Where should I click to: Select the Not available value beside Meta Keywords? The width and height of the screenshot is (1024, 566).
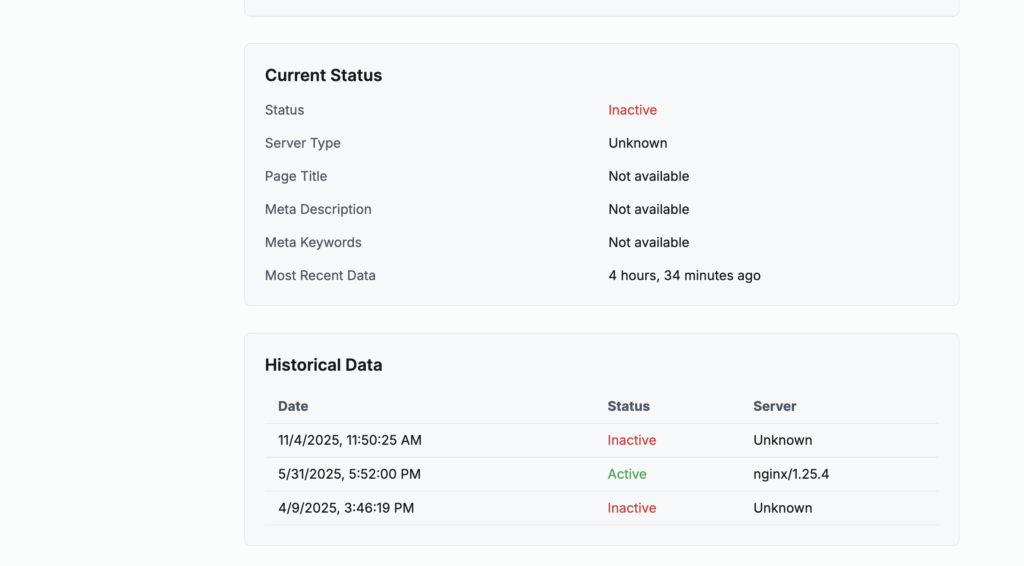648,242
